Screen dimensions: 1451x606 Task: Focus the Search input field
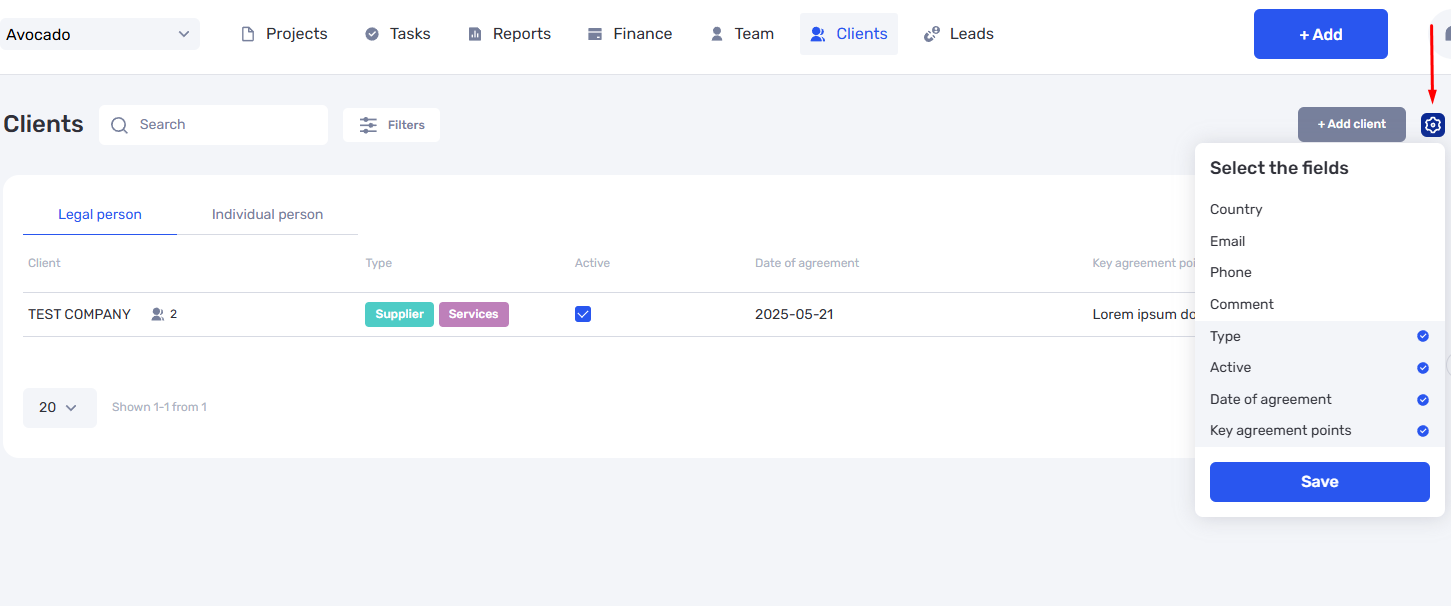(x=213, y=125)
